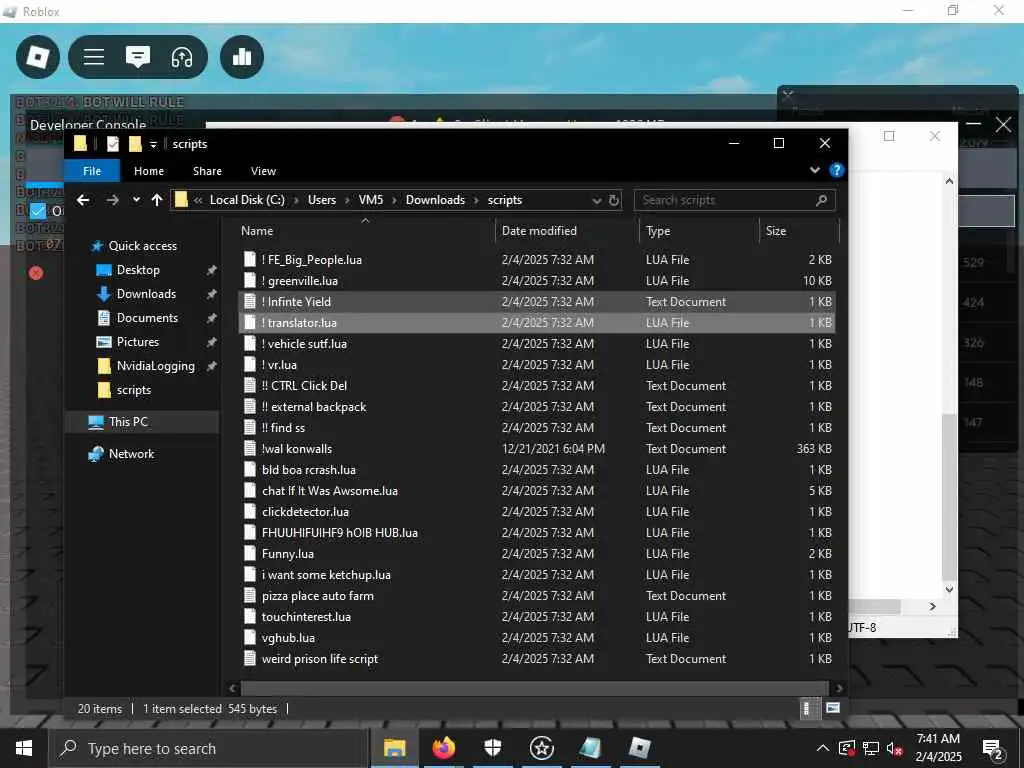This screenshot has height=768, width=1024.
Task: Click the Downloads breadcrumb in address bar
Action: pos(436,200)
